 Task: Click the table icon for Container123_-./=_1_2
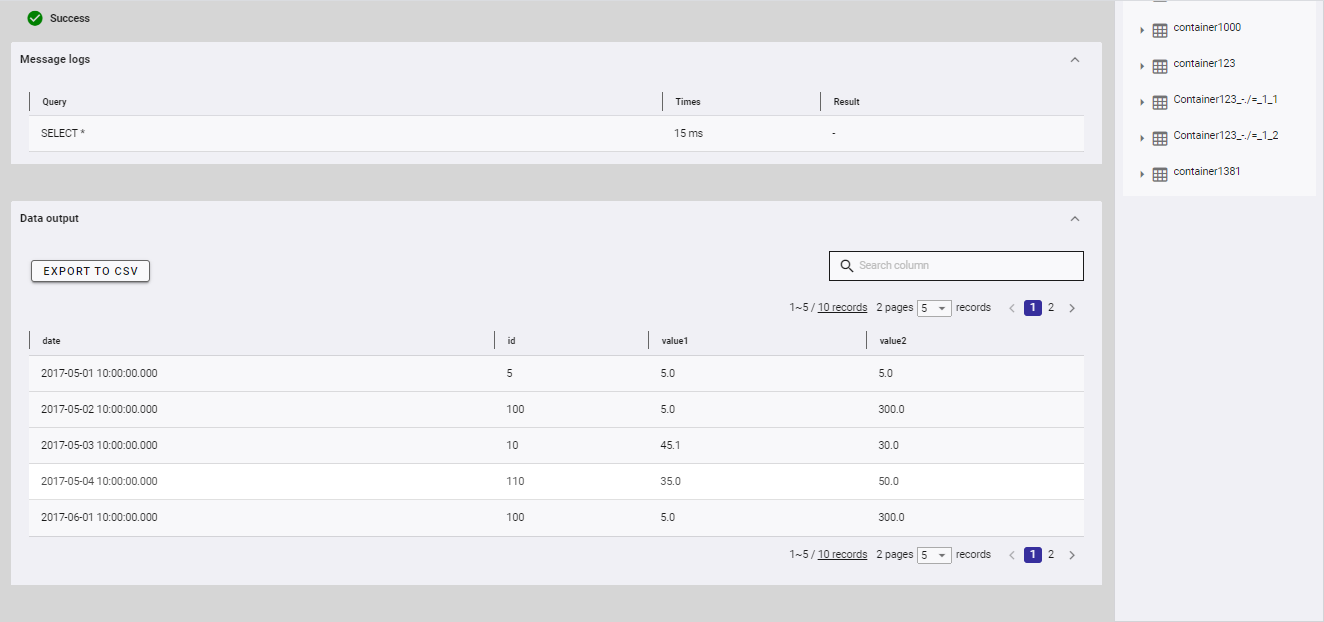(1160, 139)
